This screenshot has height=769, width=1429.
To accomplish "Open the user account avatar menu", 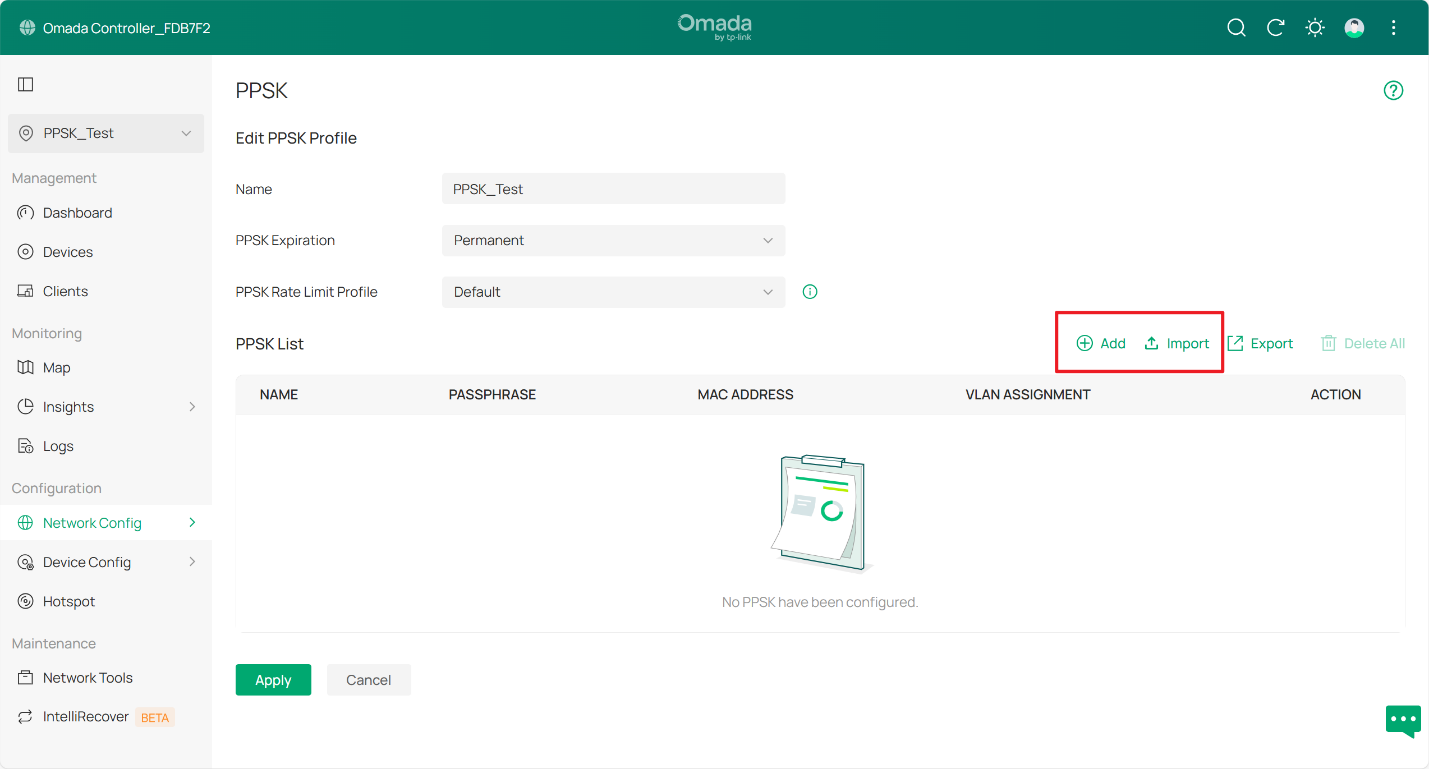I will [x=1354, y=28].
